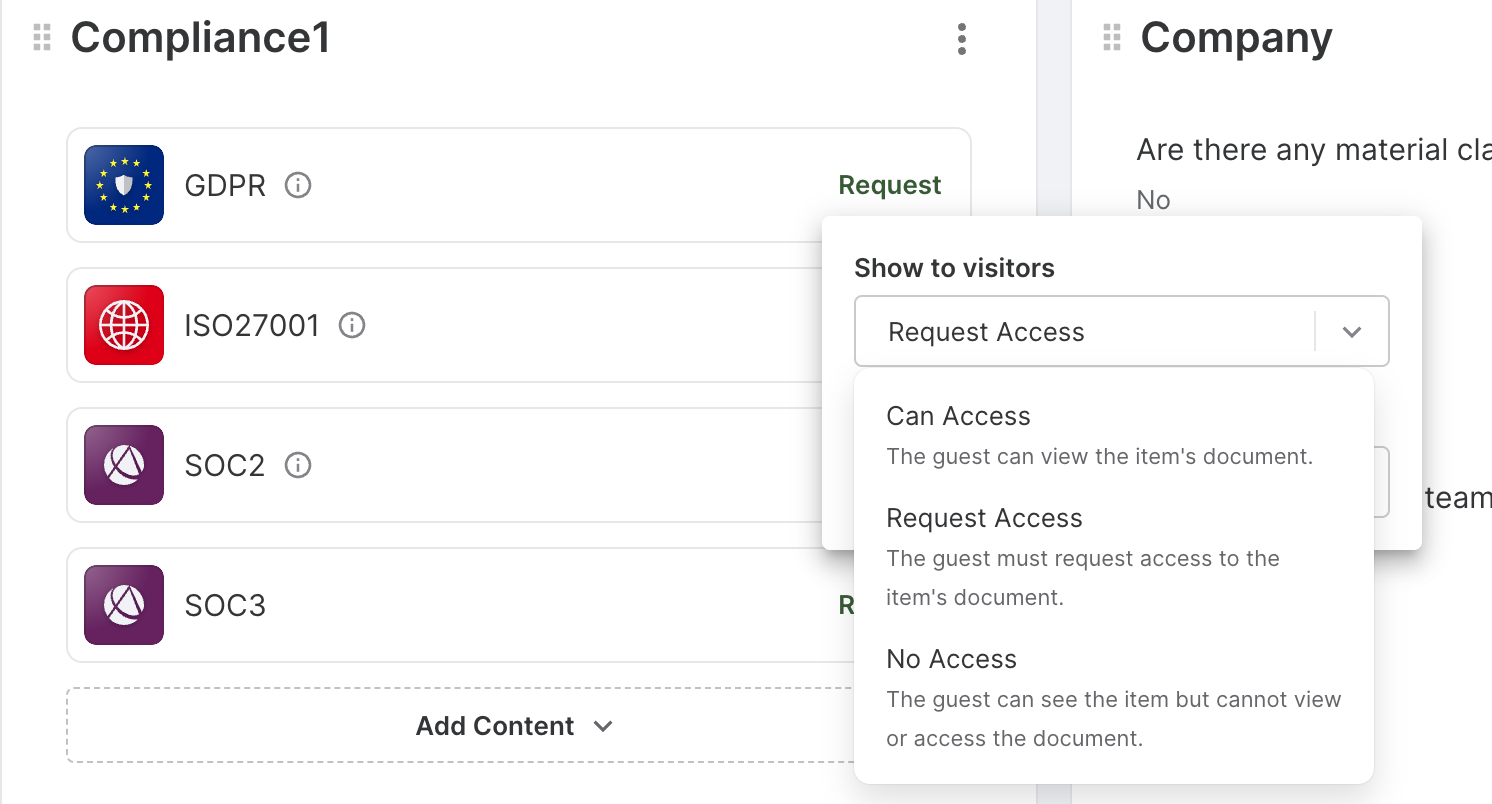Click the SOC3 purple logo icon
This screenshot has width=1492, height=804.
124,605
